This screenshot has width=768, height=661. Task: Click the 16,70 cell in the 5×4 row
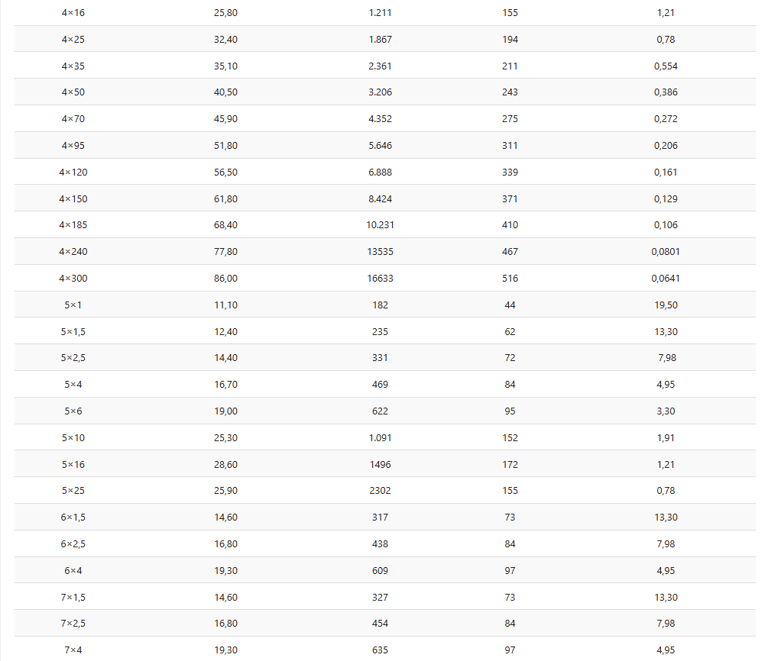tap(226, 384)
